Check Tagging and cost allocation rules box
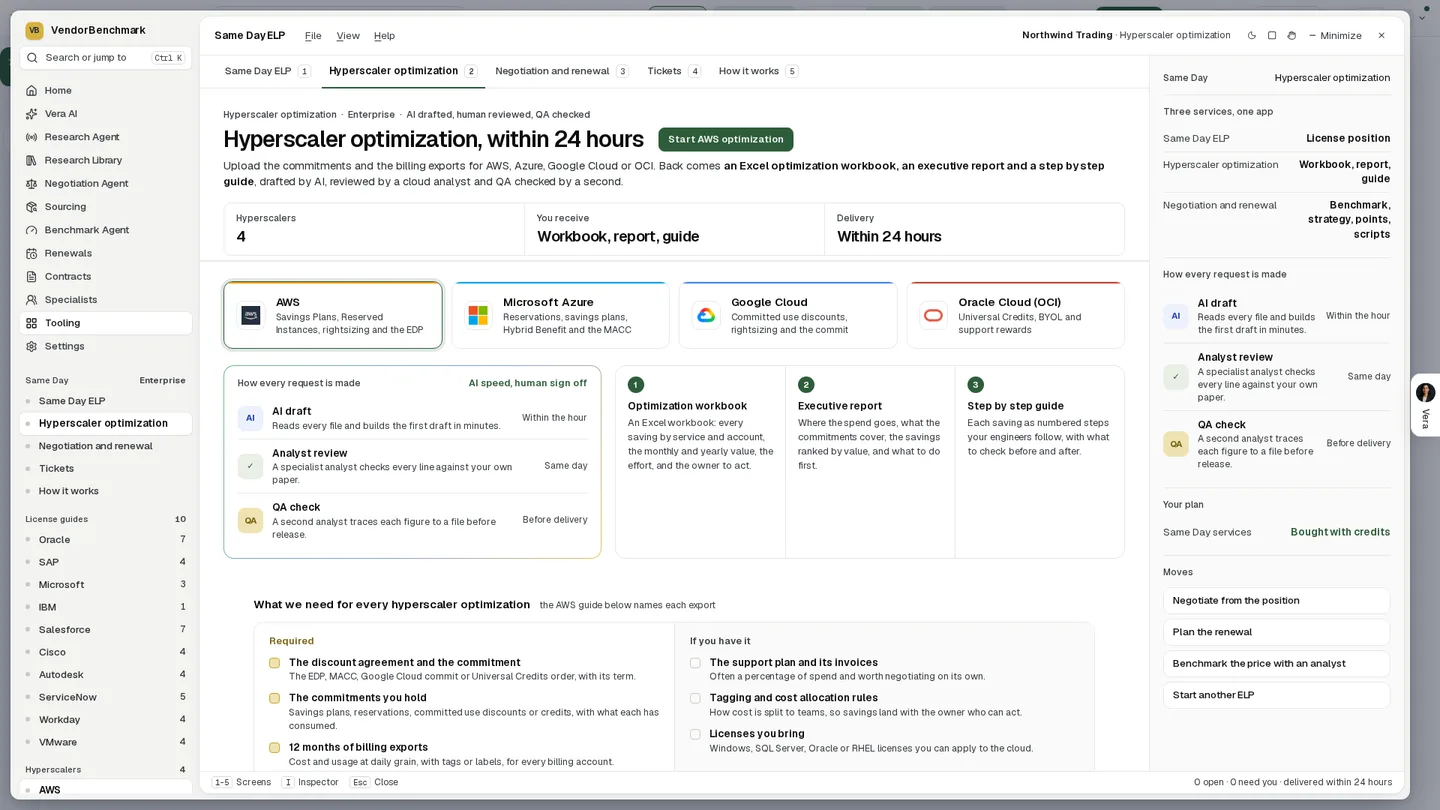Screen dimensions: 1440x810 [x=695, y=698]
